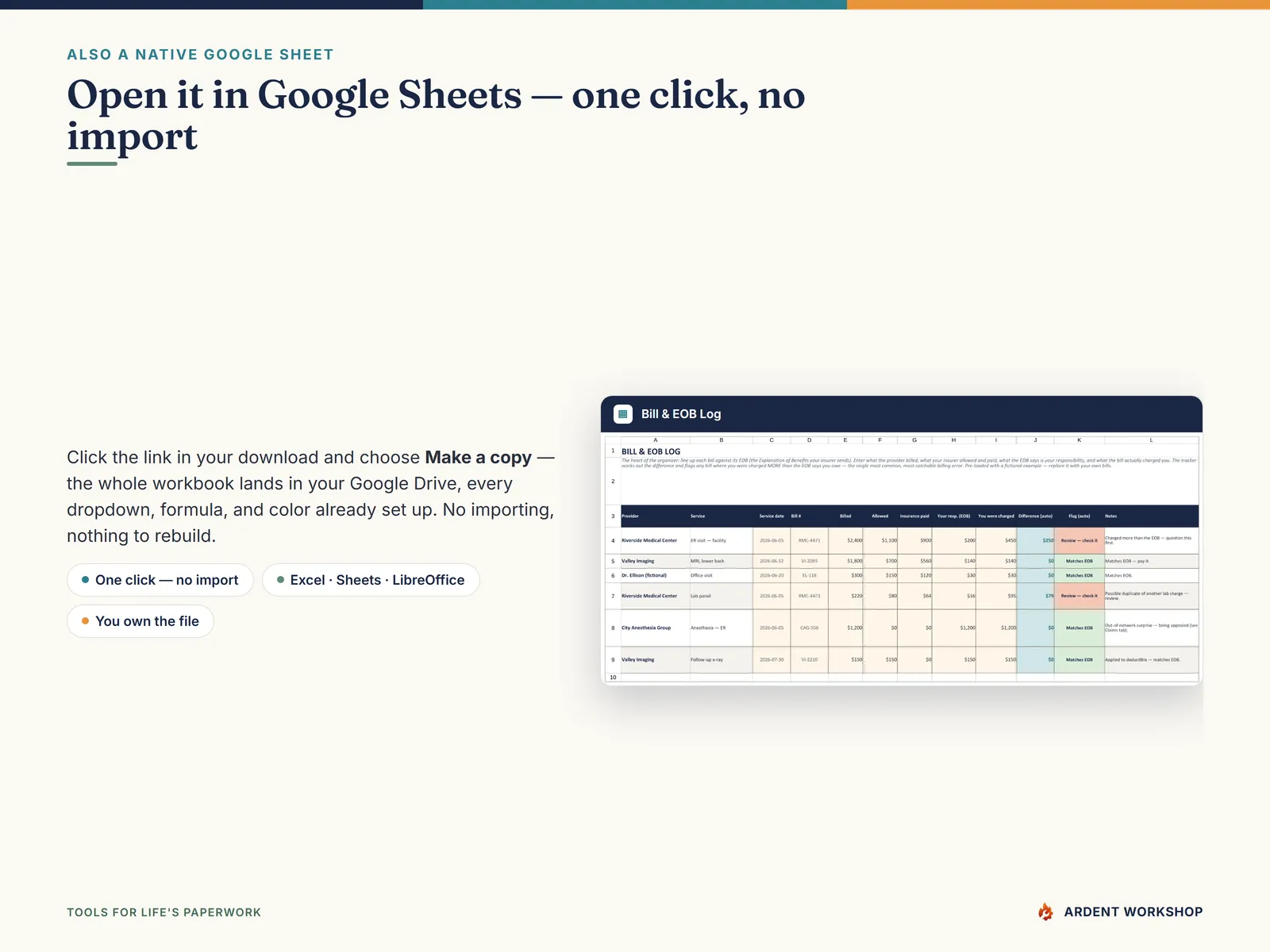Viewport: 1270px width, 952px height.
Task: Click the '$2,400' billed amount cell
Action: tap(846, 540)
